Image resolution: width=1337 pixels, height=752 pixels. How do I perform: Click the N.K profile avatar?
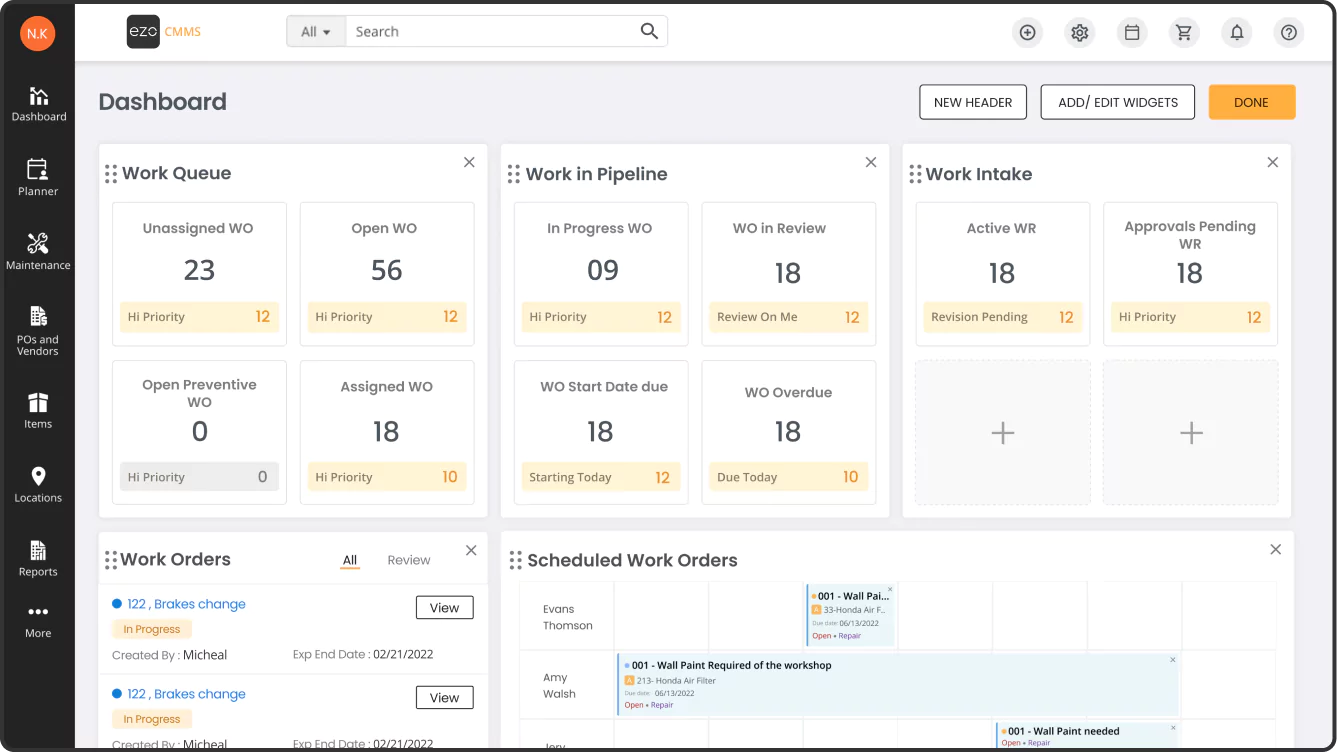tap(37, 33)
